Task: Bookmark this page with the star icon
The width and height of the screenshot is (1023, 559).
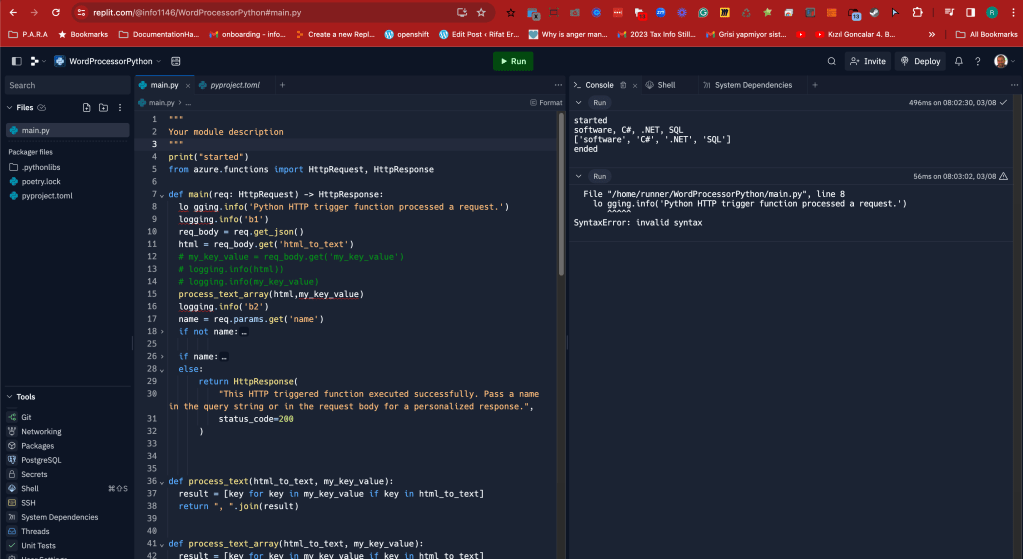Action: (481, 12)
